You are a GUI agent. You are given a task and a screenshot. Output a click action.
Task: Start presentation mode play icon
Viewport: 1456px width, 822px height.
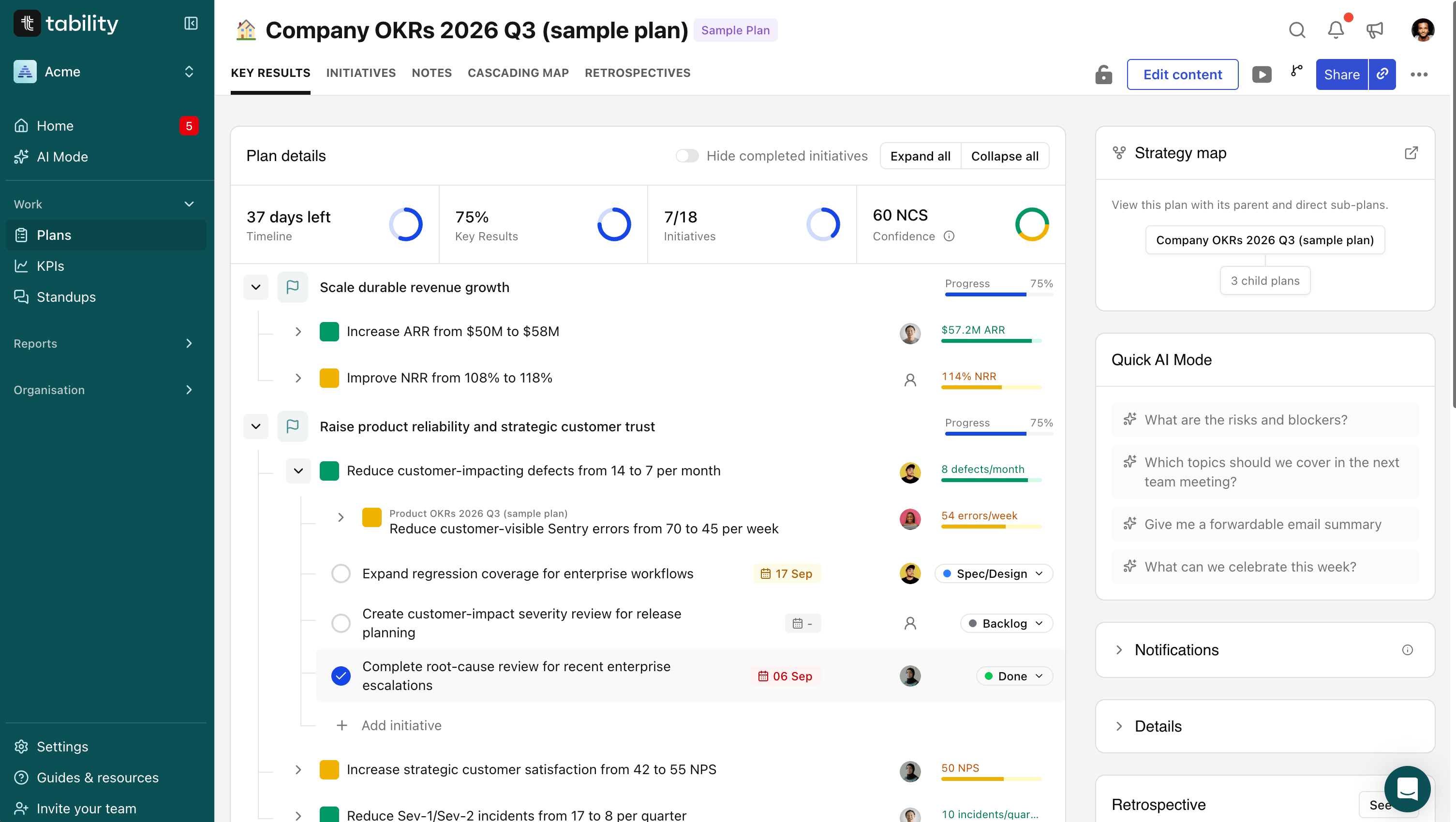click(1262, 74)
